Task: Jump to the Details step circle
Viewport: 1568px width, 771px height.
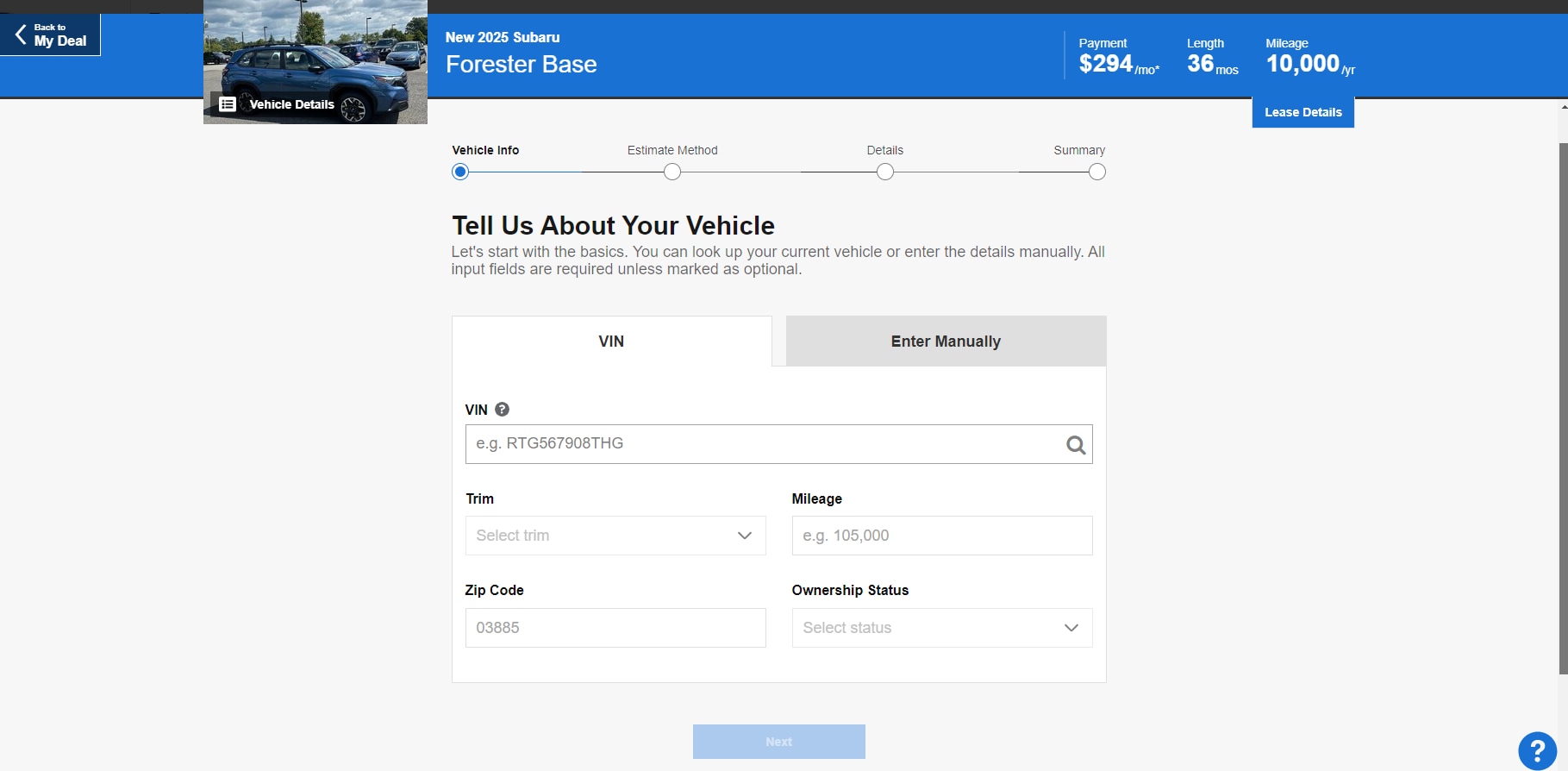Action: point(885,172)
